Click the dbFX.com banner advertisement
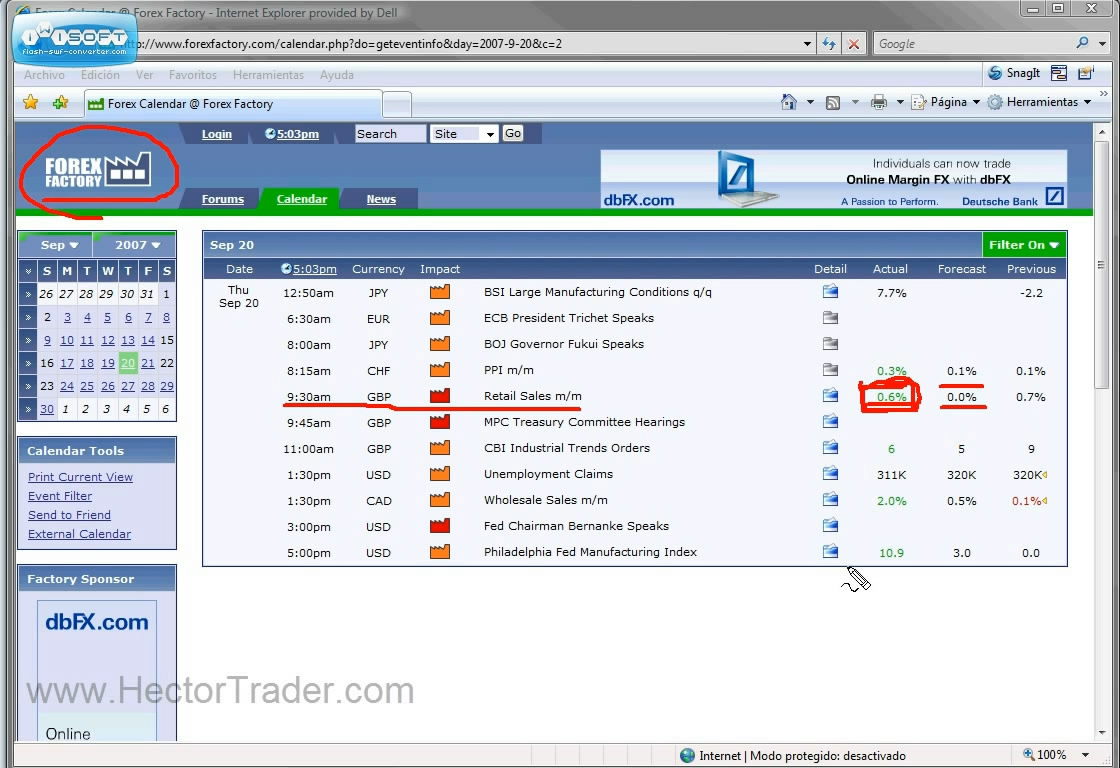Viewport: 1120px width, 768px height. [x=834, y=179]
